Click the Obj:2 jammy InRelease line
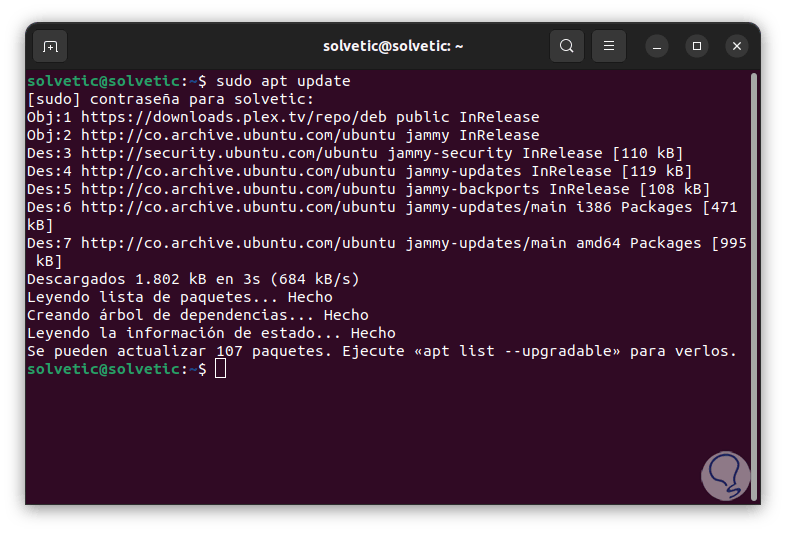The image size is (786, 533). (x=283, y=135)
